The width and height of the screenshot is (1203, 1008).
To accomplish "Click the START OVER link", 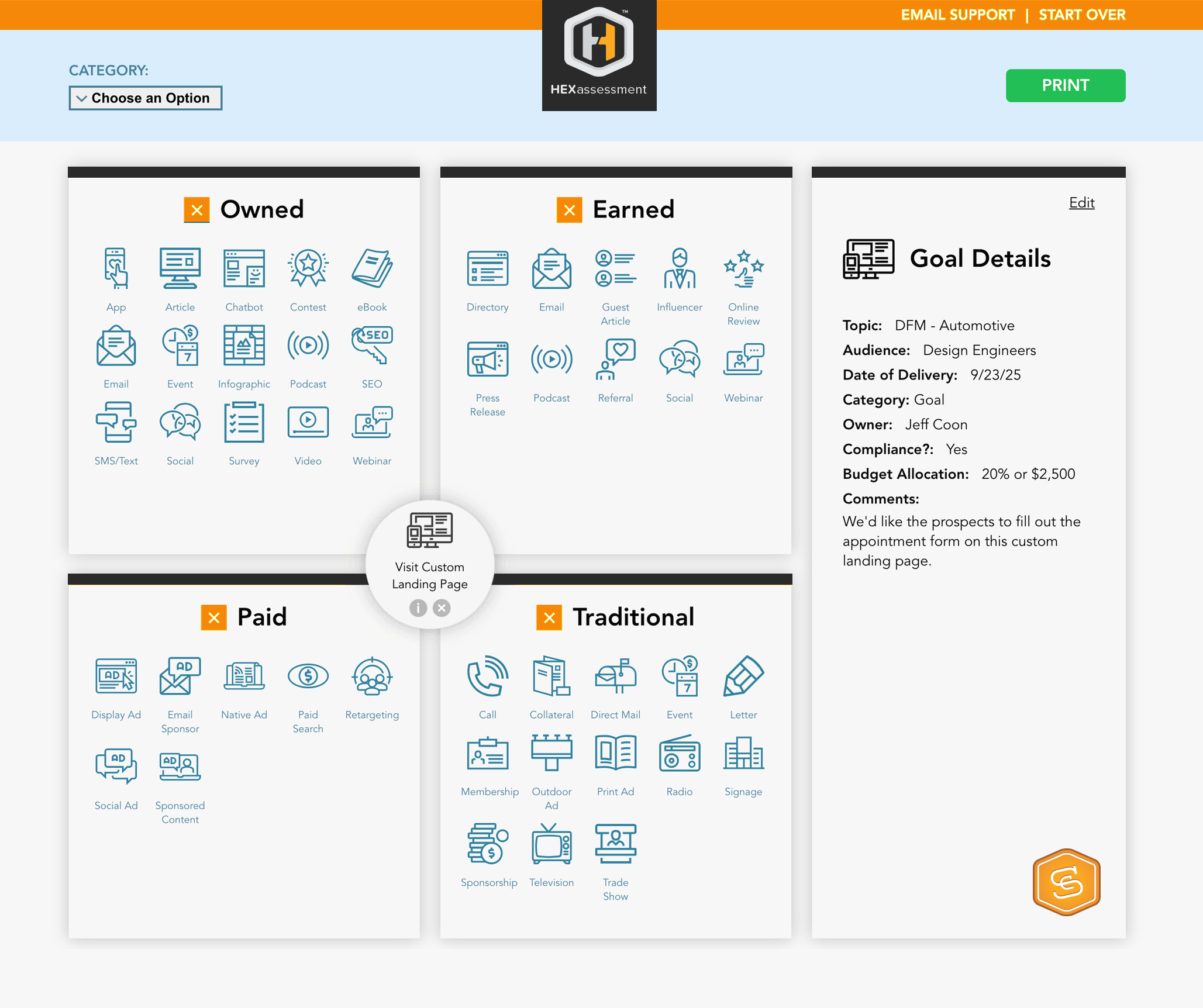I will tap(1082, 15).
